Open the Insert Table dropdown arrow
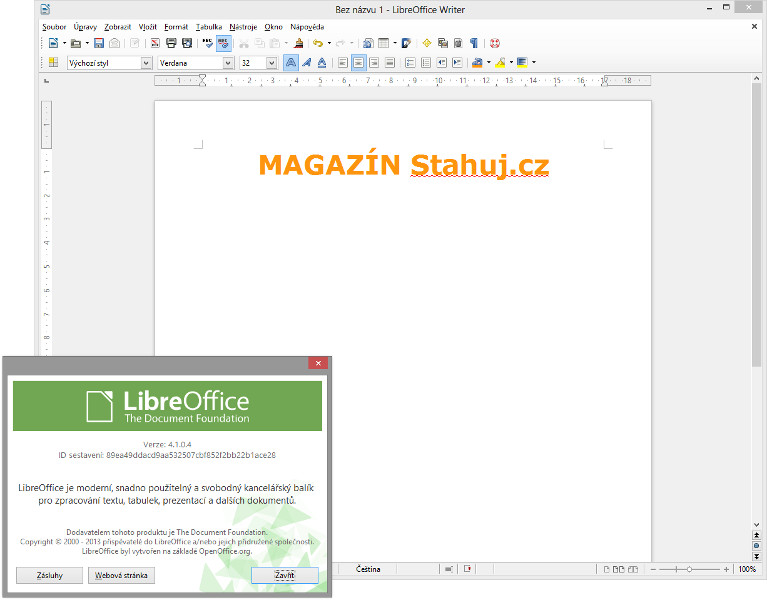 pos(395,44)
